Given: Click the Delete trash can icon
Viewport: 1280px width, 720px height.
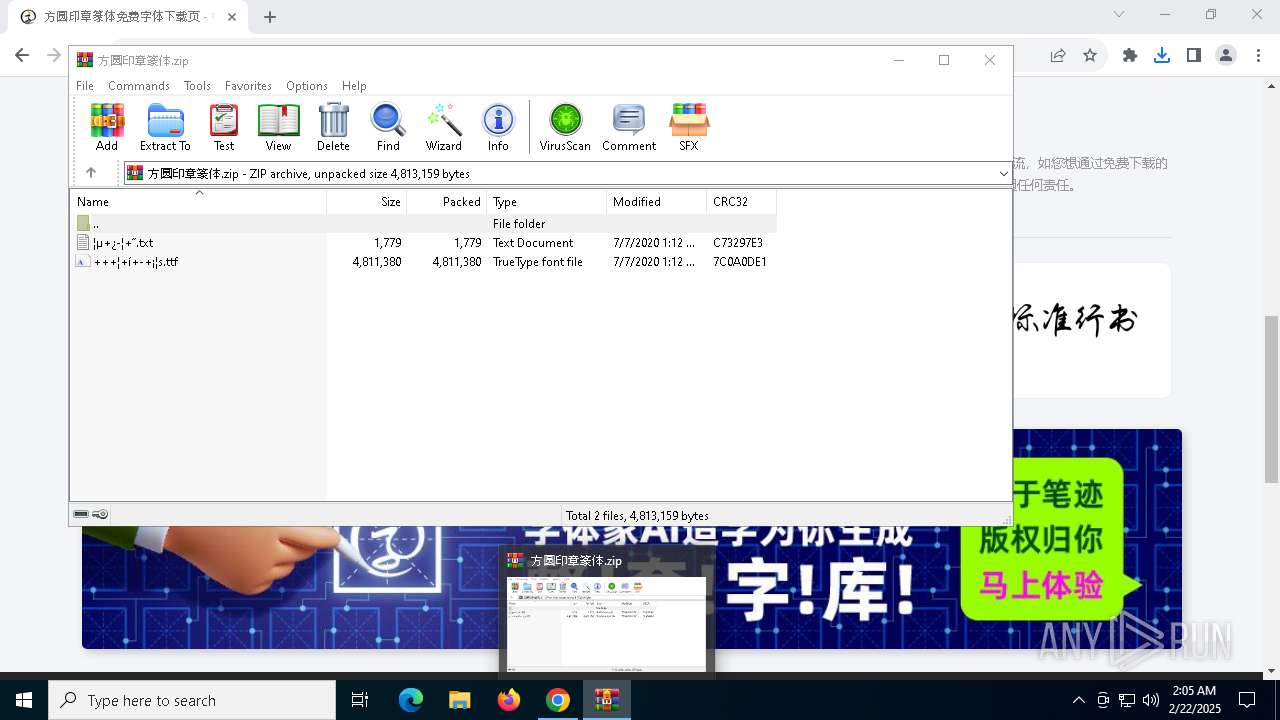Looking at the screenshot, I should [x=333, y=127].
